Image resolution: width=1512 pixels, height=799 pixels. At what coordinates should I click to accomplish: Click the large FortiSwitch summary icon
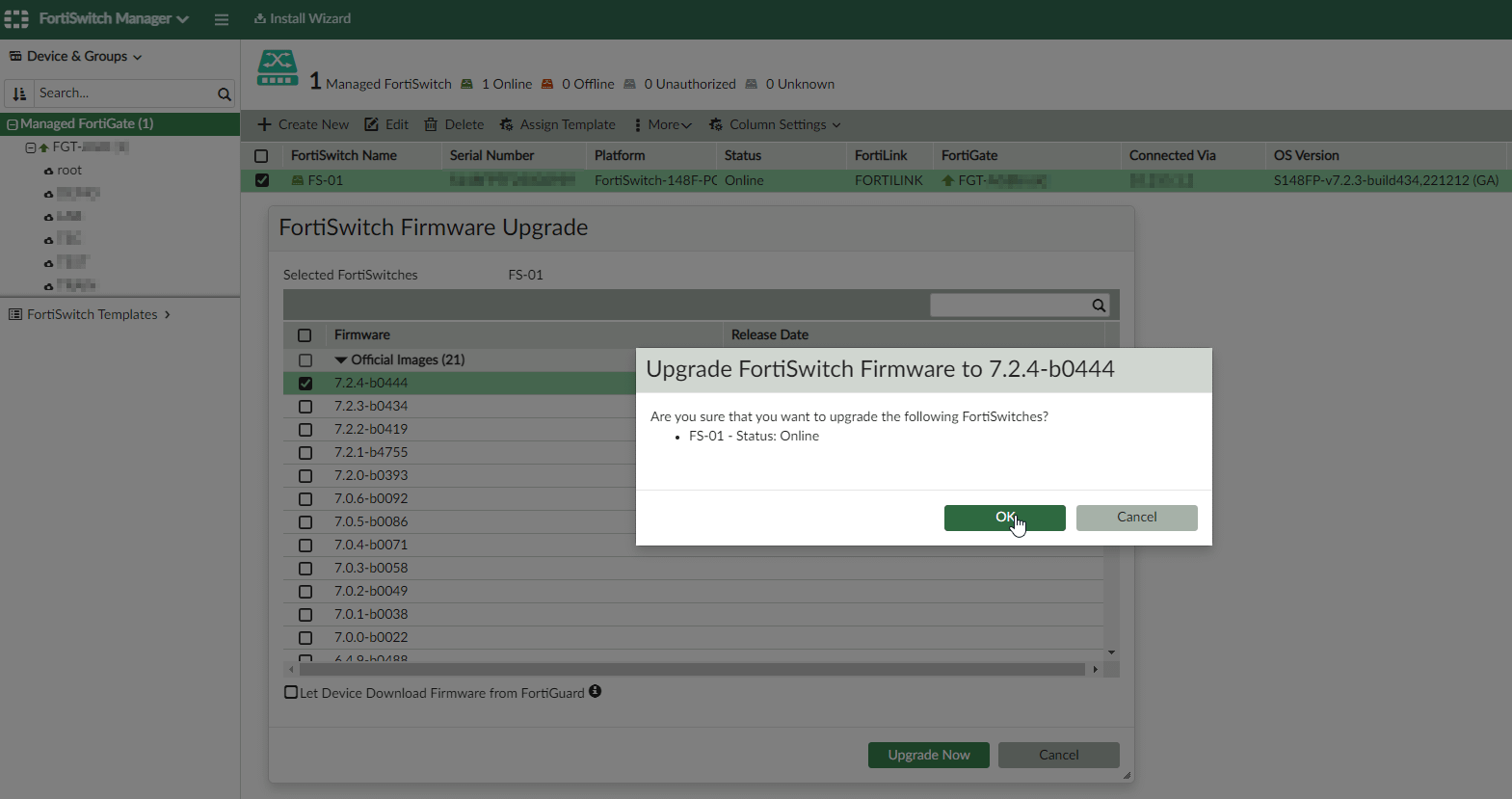click(x=278, y=67)
